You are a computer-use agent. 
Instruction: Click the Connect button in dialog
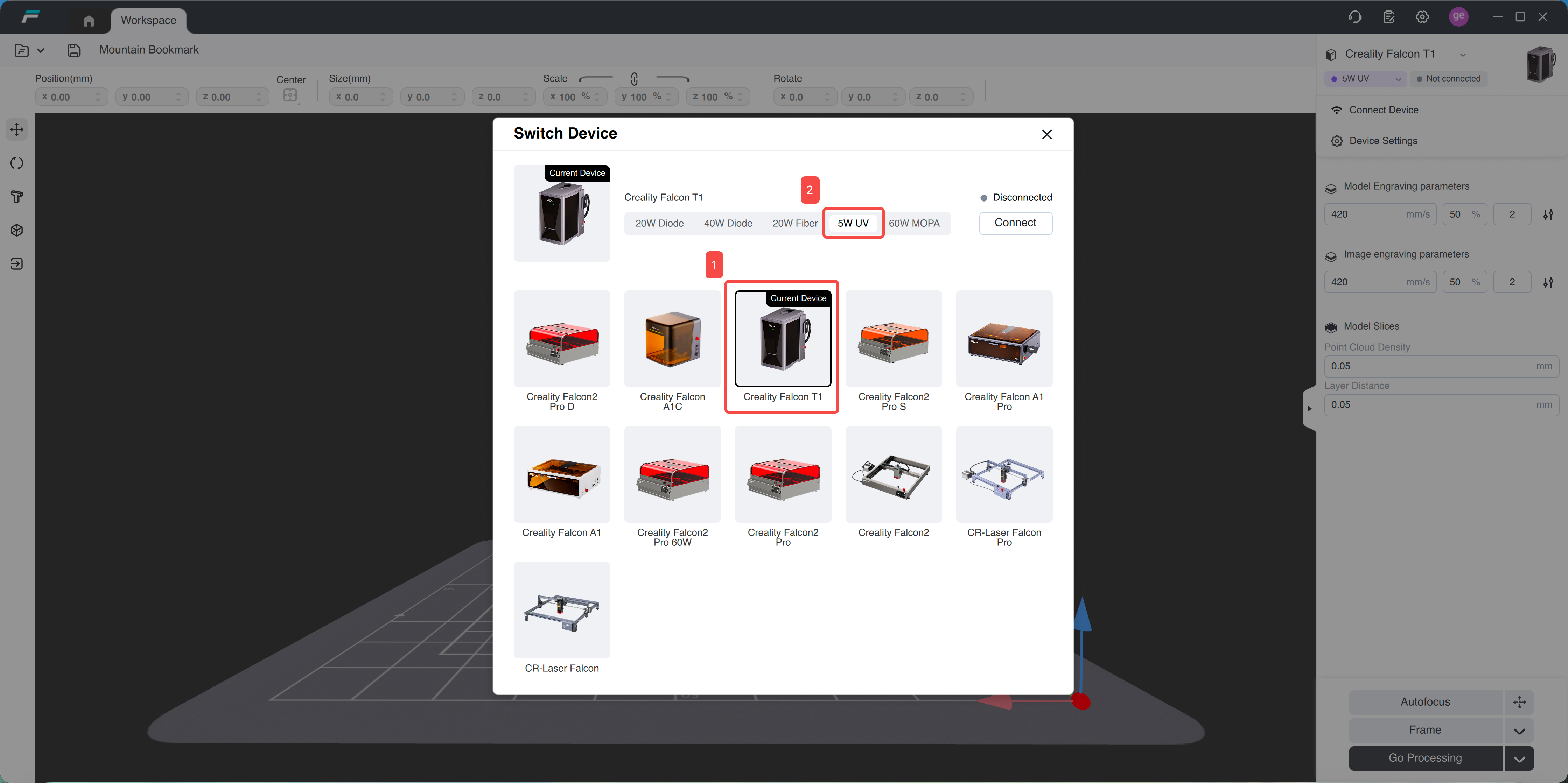click(x=1015, y=223)
